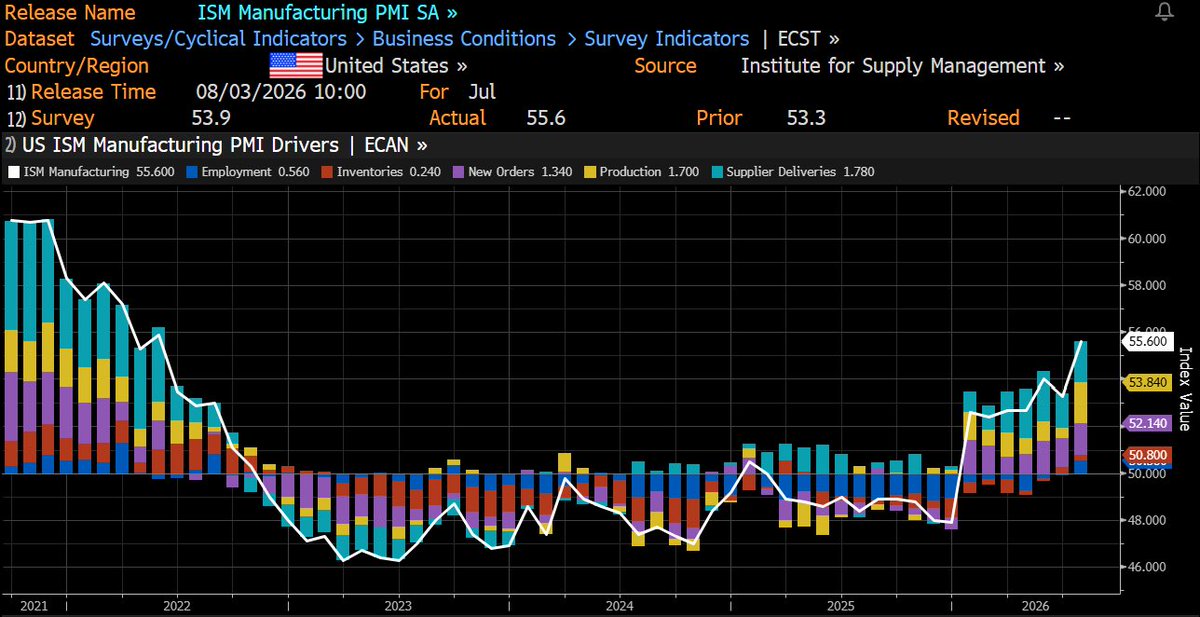This screenshot has height=617, width=1200.
Task: Click the Supplier Deliveries teal legend swatch
Action: pyautogui.click(x=718, y=172)
